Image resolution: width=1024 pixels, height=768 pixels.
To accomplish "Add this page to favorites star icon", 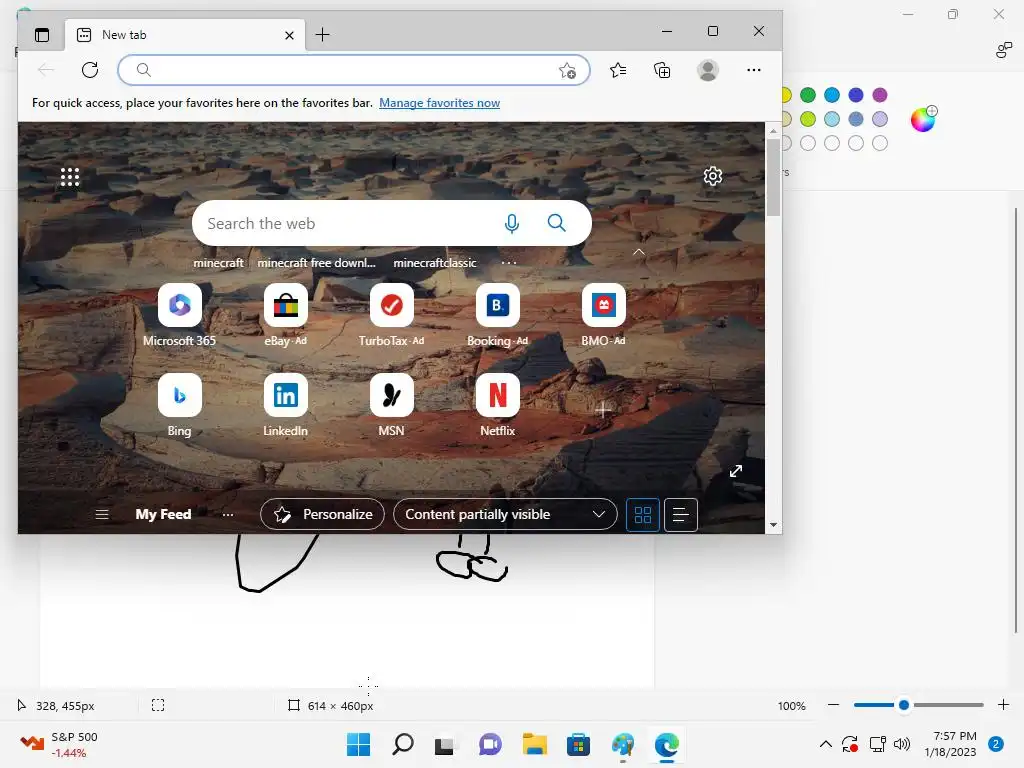I will (x=568, y=71).
